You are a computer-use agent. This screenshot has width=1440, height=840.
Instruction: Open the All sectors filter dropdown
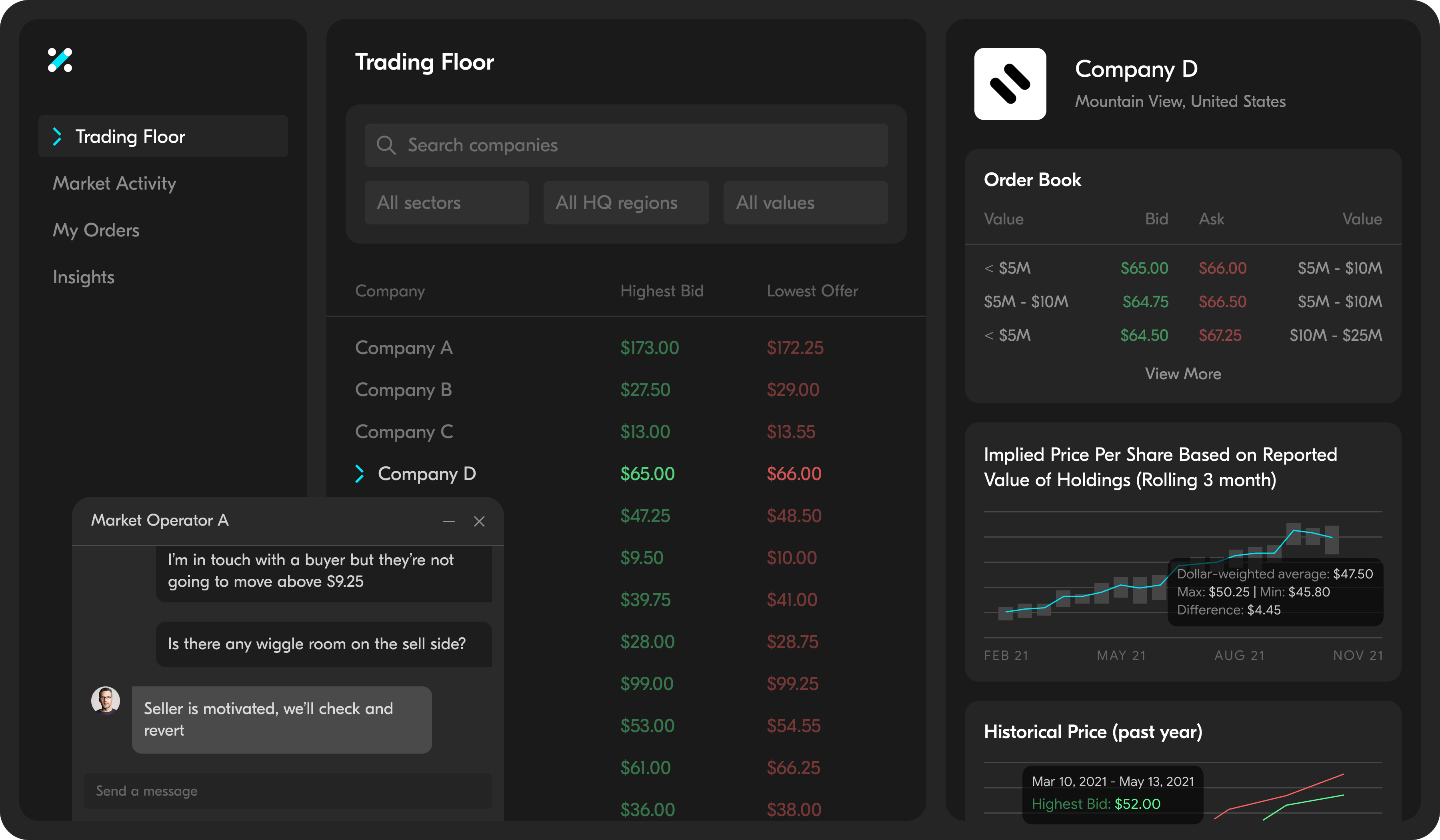(447, 203)
